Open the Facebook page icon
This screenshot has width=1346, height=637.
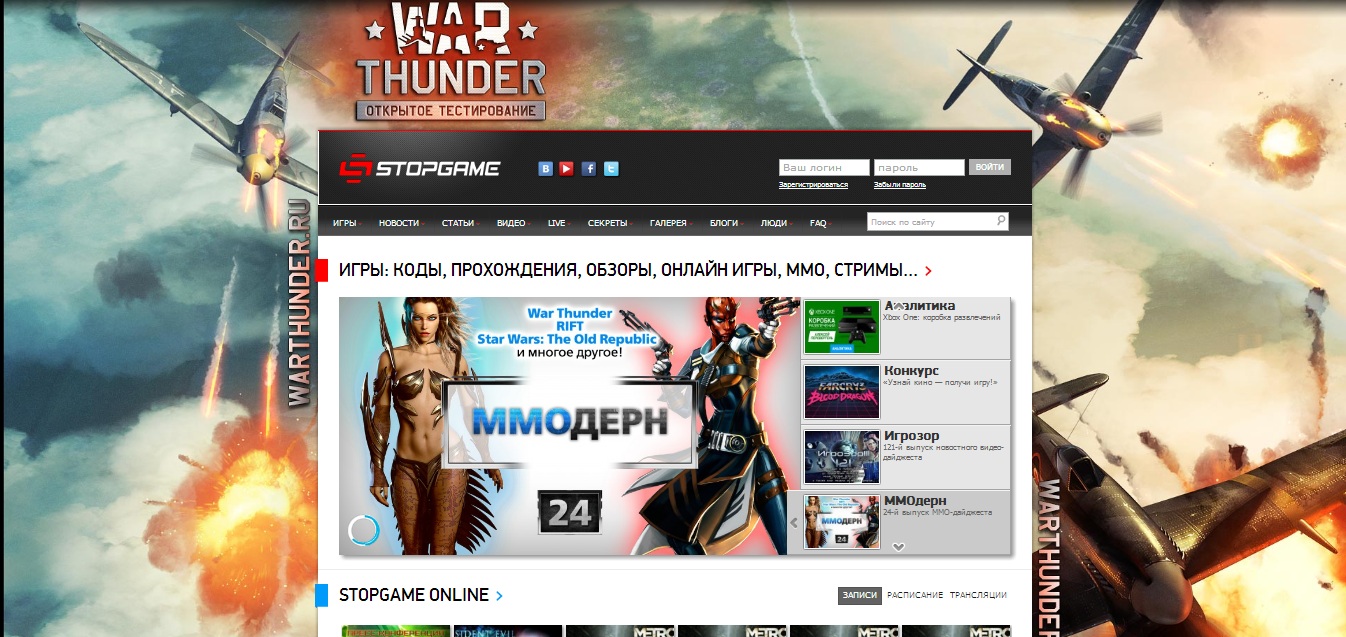click(x=589, y=169)
